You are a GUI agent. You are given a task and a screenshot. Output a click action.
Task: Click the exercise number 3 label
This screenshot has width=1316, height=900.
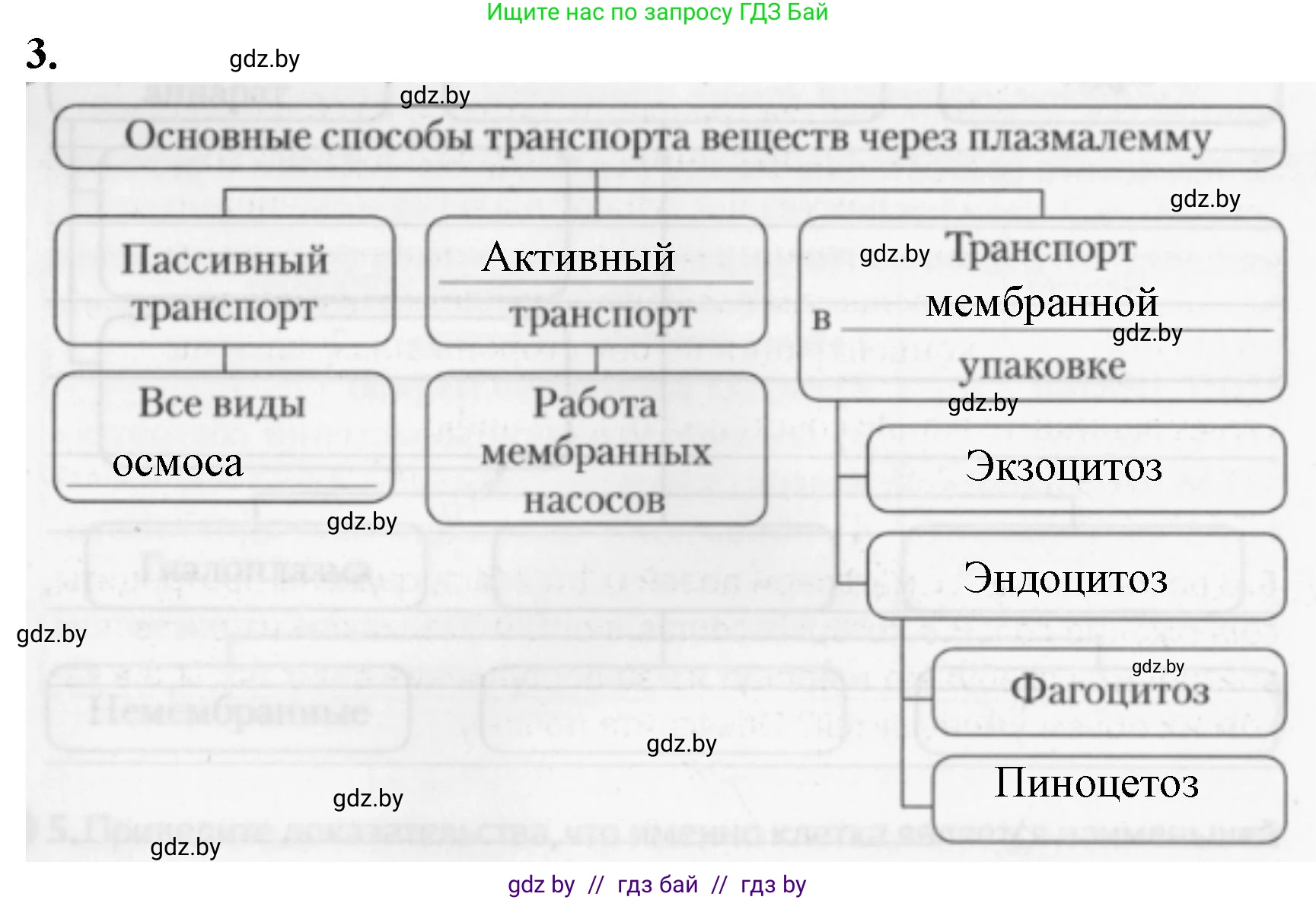tap(41, 55)
